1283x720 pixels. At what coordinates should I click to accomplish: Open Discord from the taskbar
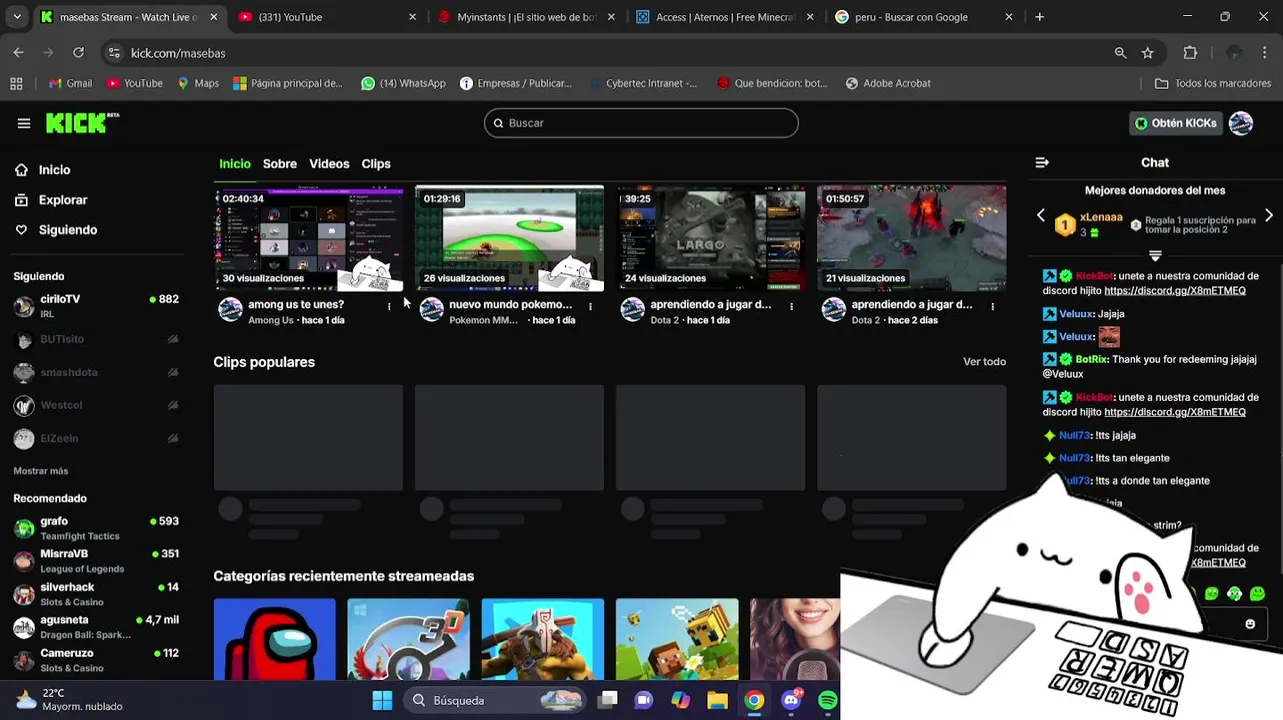[x=791, y=700]
